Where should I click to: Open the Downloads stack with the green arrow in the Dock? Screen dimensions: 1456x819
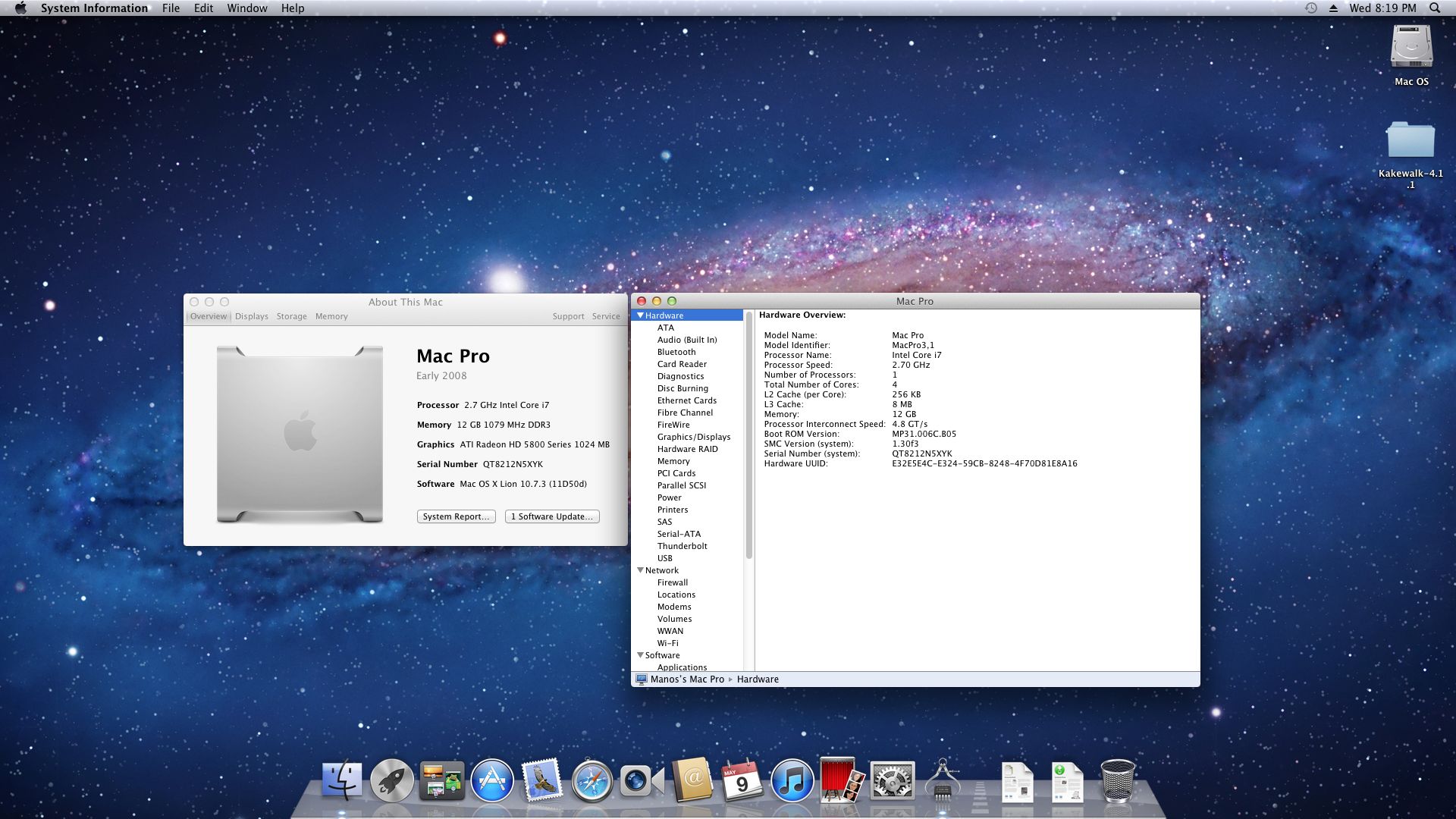coord(1067,782)
